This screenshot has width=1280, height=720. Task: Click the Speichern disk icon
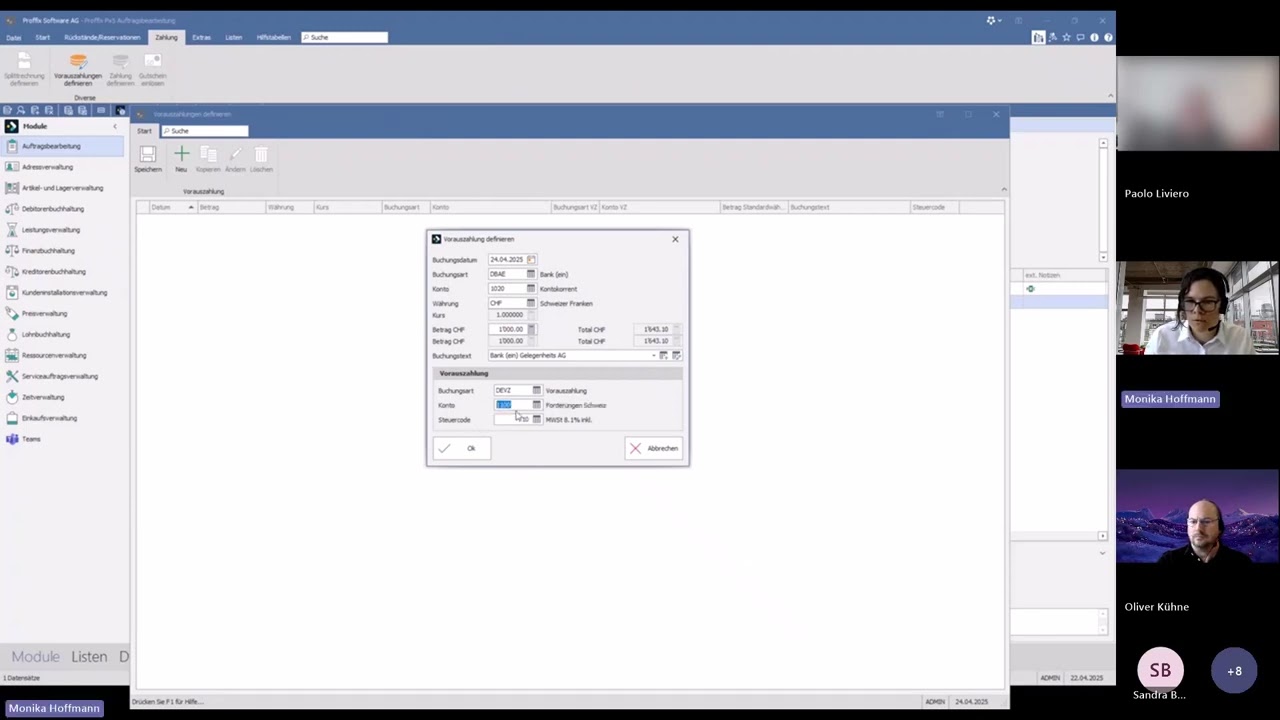click(147, 154)
